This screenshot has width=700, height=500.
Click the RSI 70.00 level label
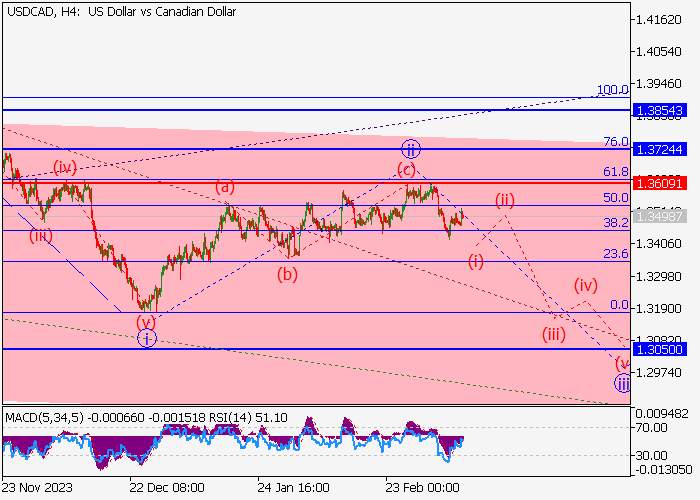652,428
